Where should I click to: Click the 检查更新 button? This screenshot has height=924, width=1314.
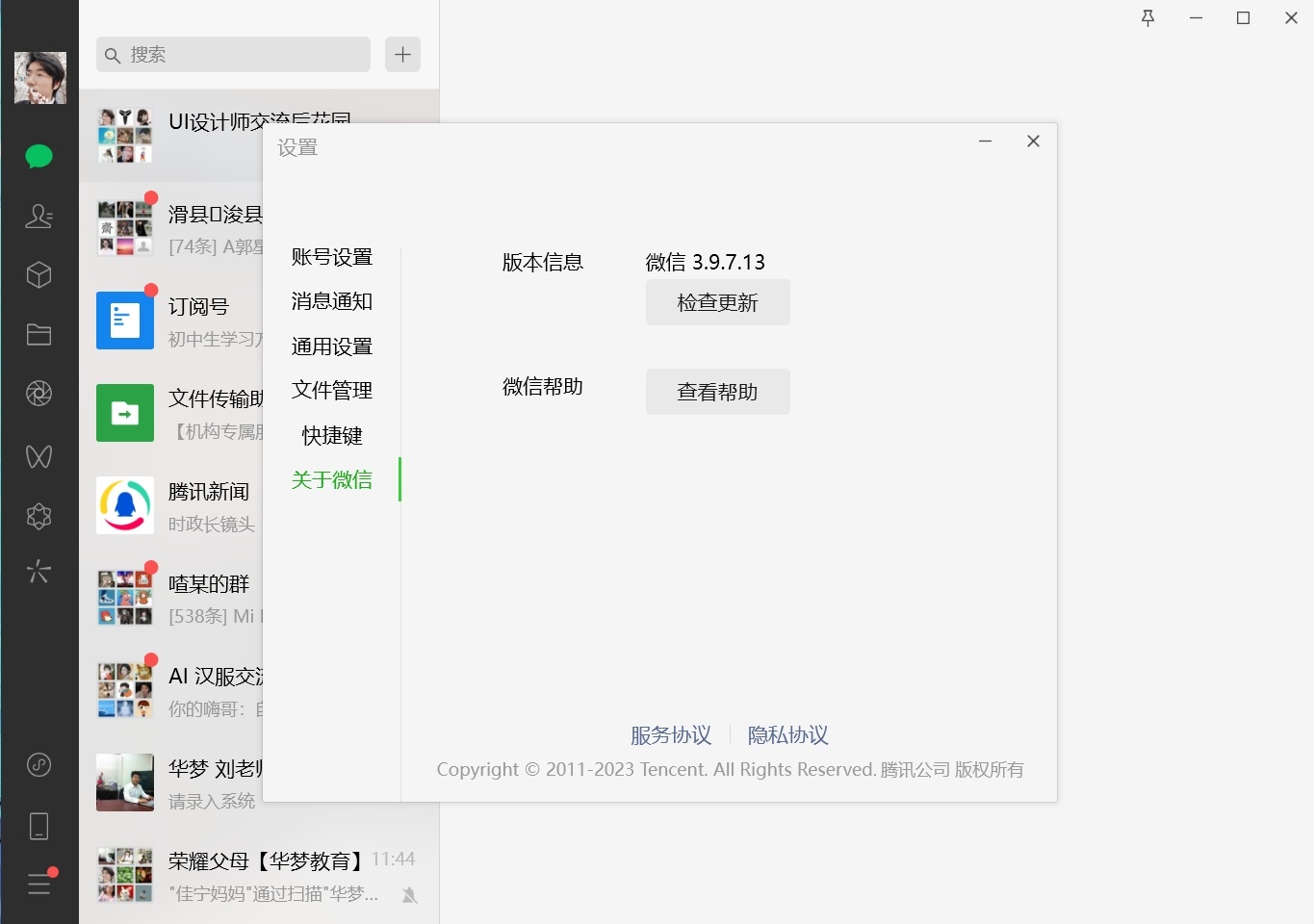pos(717,302)
